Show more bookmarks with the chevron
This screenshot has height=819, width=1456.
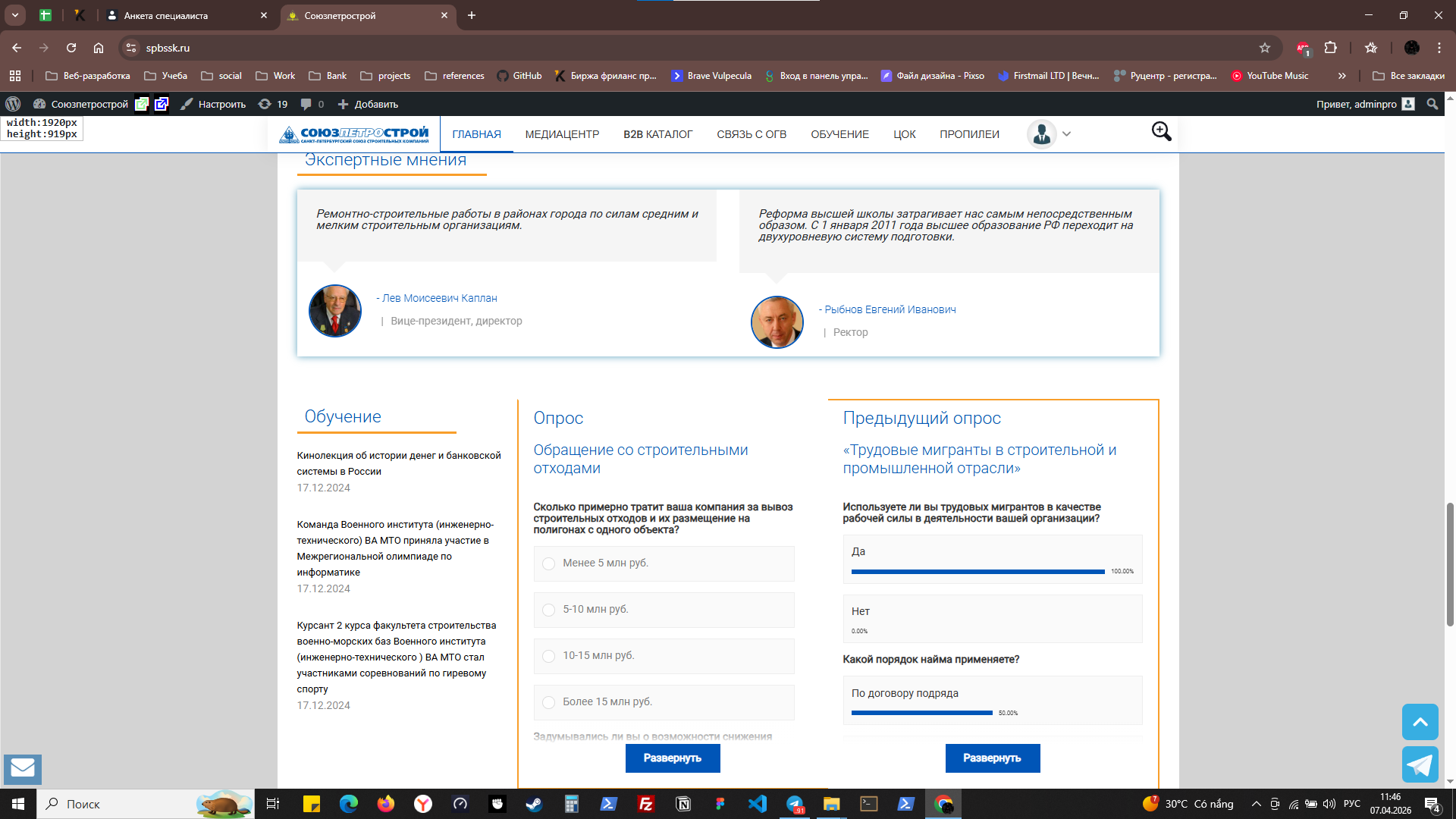(1341, 76)
